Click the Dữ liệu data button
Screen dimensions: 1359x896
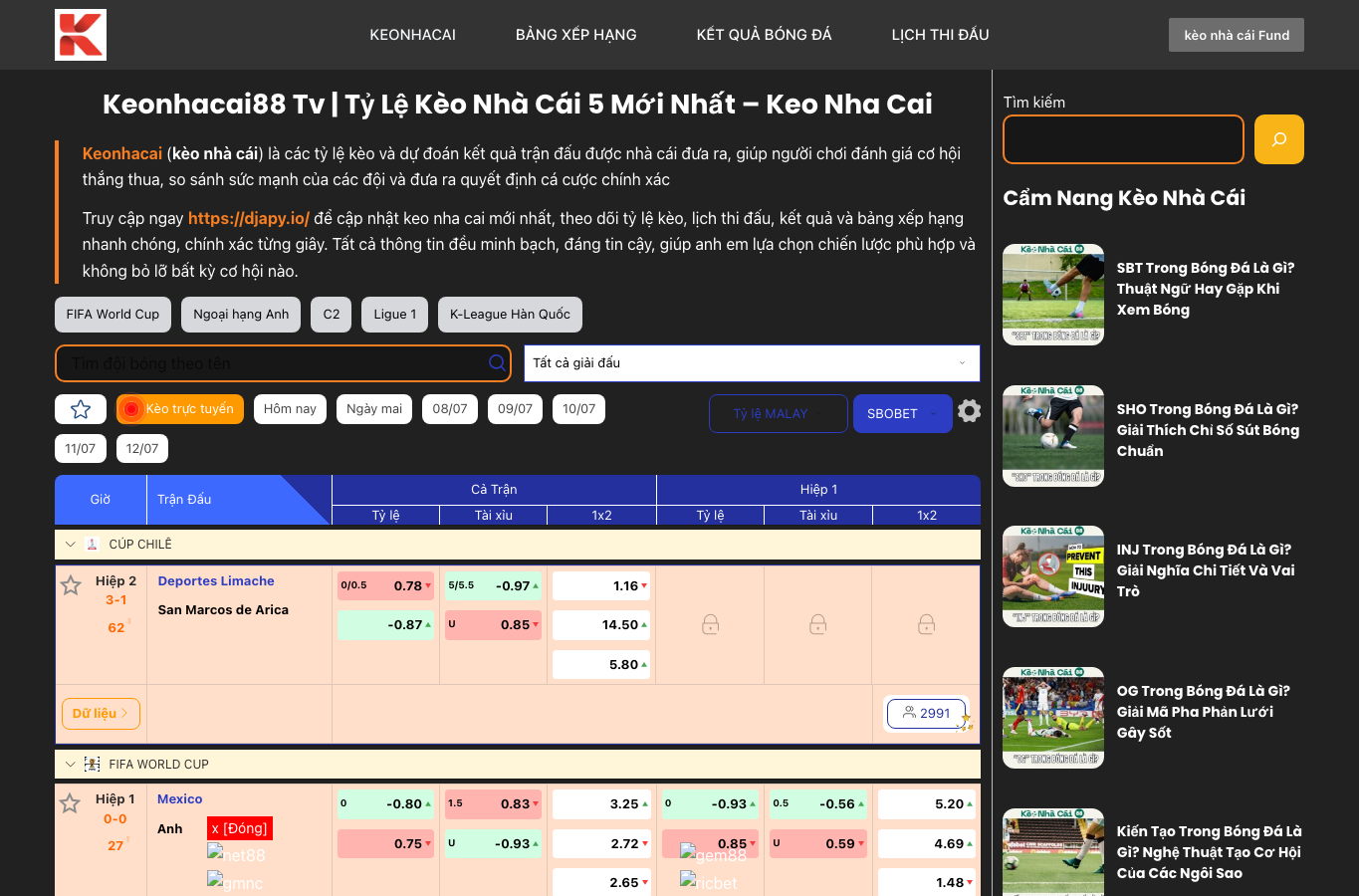point(101,714)
